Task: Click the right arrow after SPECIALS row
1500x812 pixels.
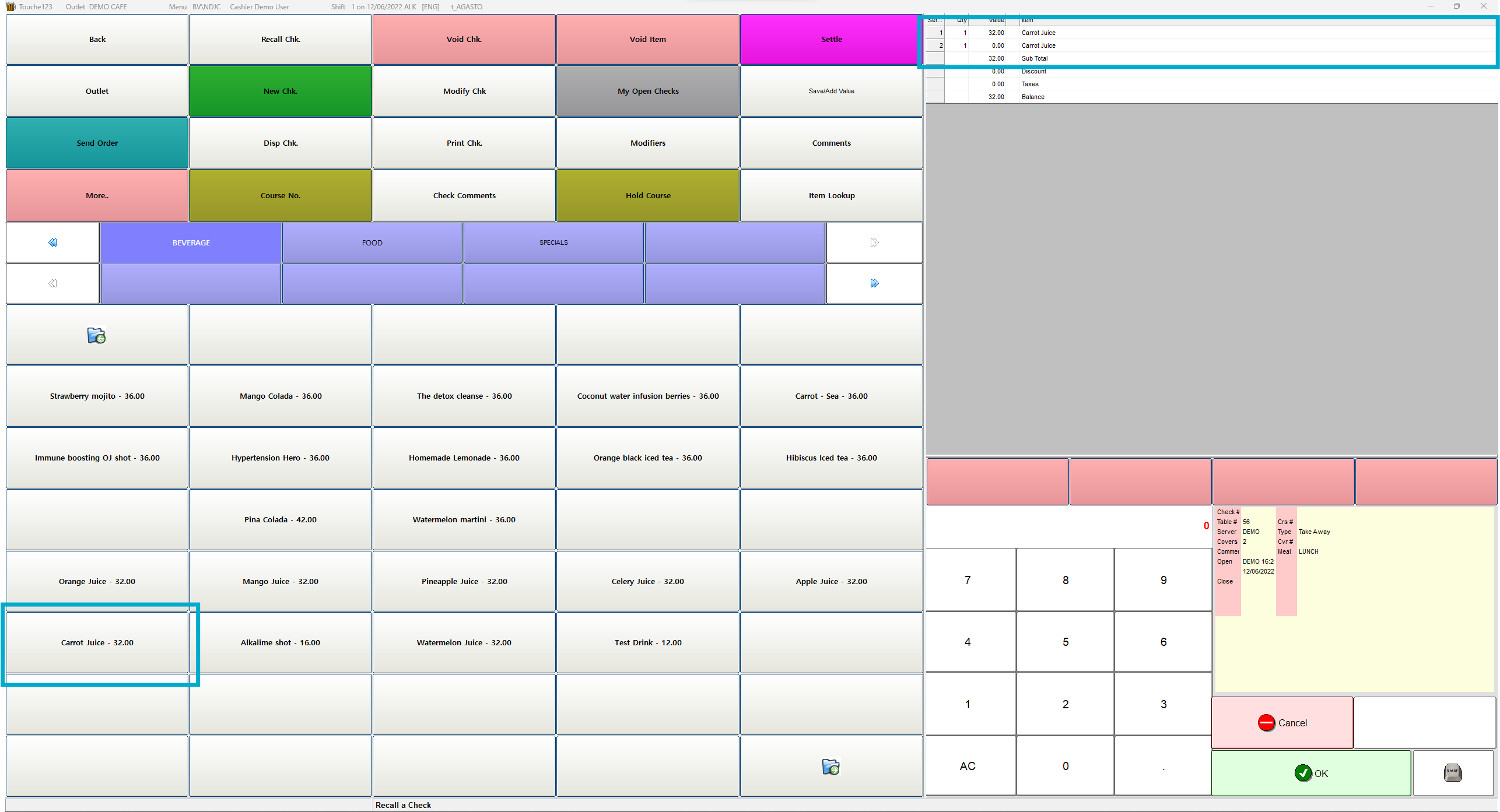Action: [x=874, y=242]
